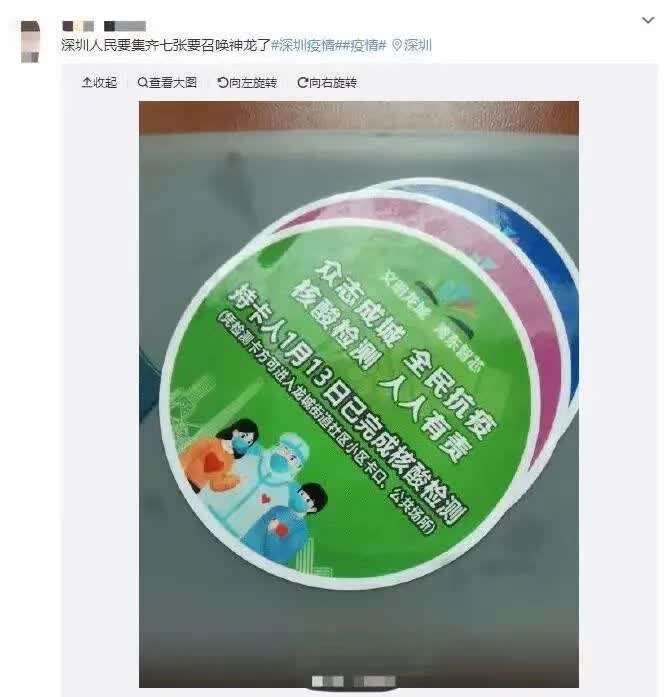Screen dimensions: 668x697
Task: Collapse the image using the 收起 label
Action: pos(105,83)
